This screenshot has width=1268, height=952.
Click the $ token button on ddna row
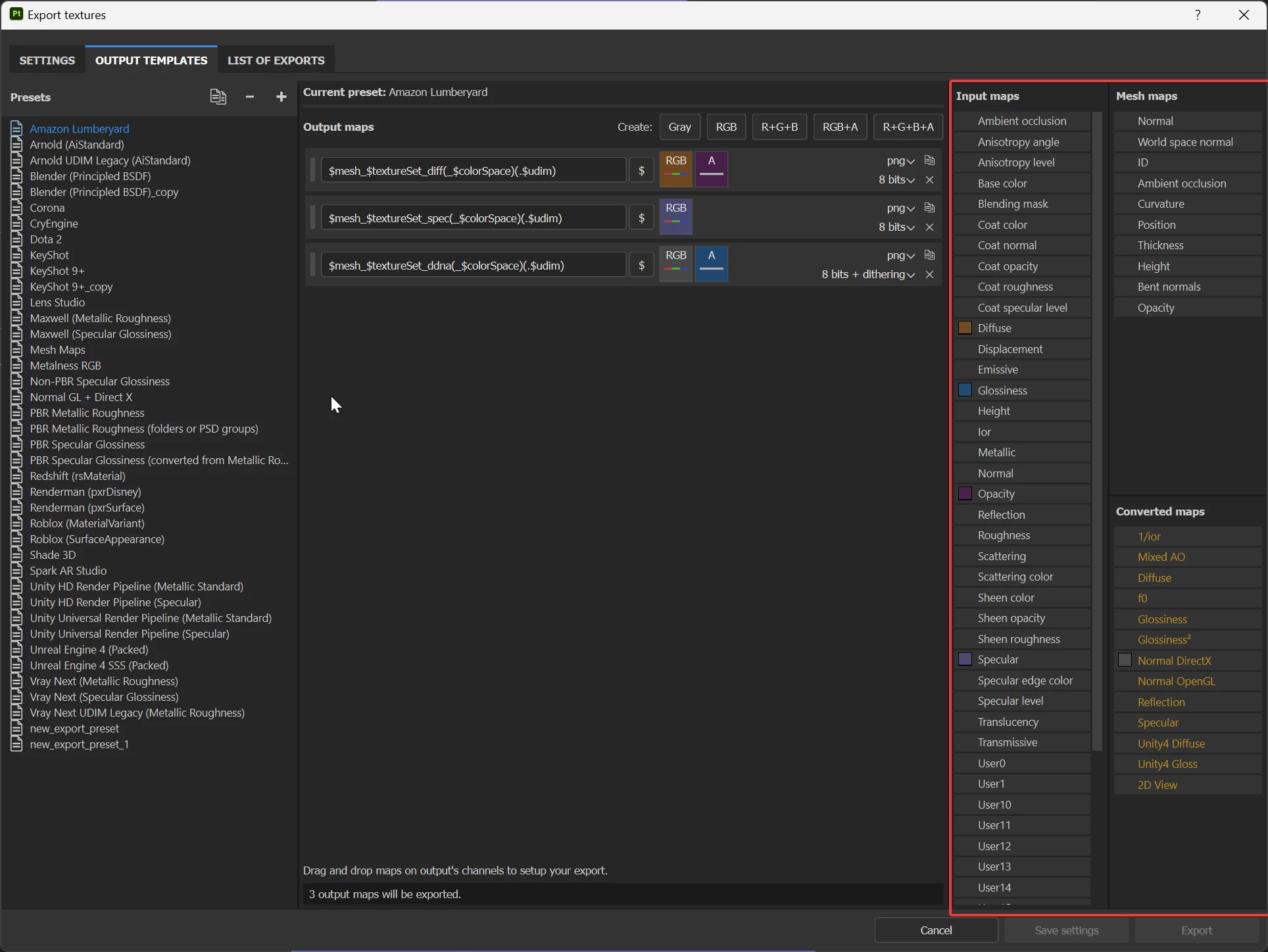641,266
